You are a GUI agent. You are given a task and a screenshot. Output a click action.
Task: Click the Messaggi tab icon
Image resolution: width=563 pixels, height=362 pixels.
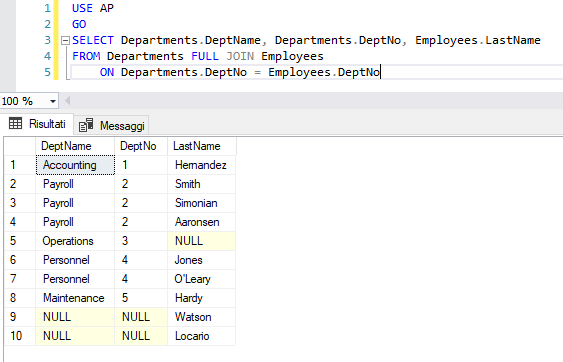(86, 125)
